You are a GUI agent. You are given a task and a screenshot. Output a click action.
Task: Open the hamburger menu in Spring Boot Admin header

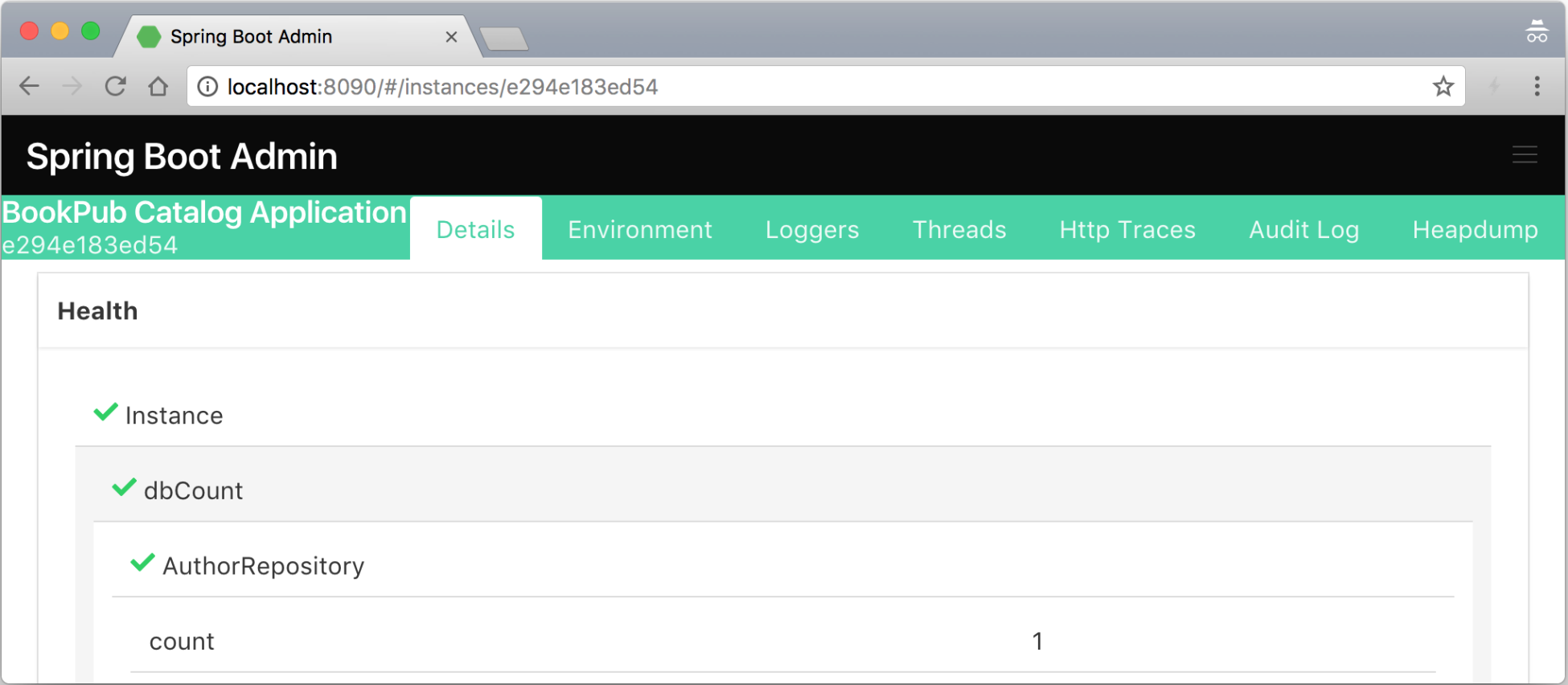coord(1525,155)
